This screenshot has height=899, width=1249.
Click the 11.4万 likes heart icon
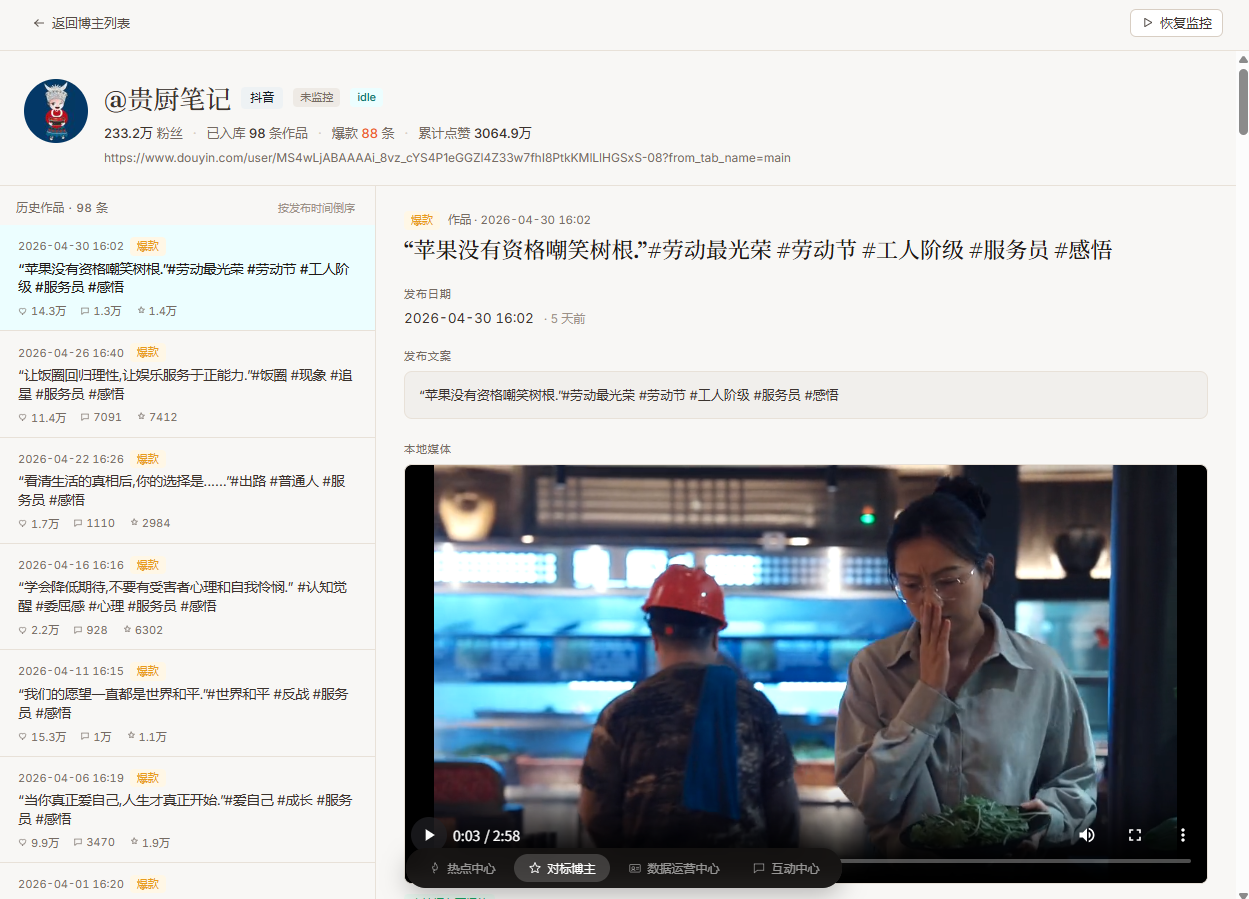(x=23, y=417)
